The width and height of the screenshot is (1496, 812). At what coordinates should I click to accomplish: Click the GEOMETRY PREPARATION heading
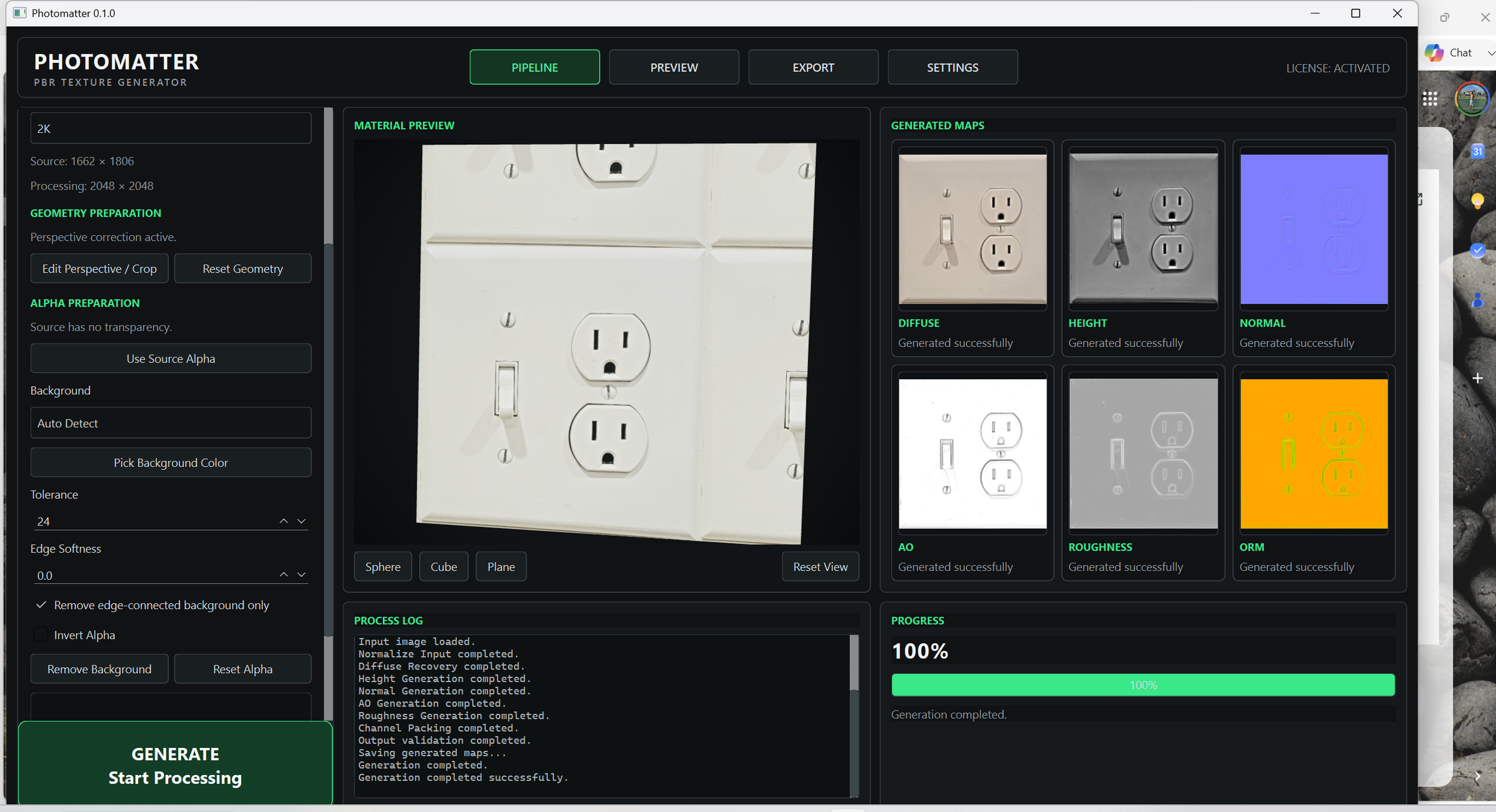(x=96, y=213)
